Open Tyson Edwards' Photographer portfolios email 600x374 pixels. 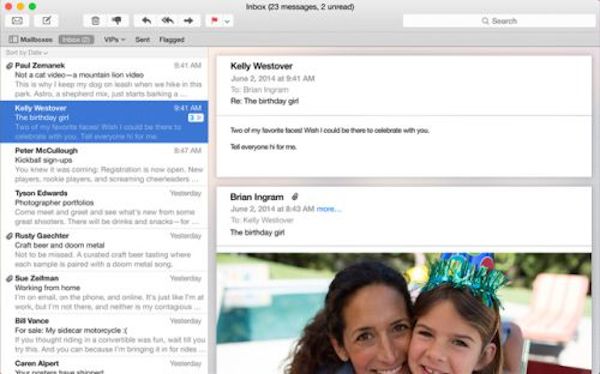[x=104, y=207]
